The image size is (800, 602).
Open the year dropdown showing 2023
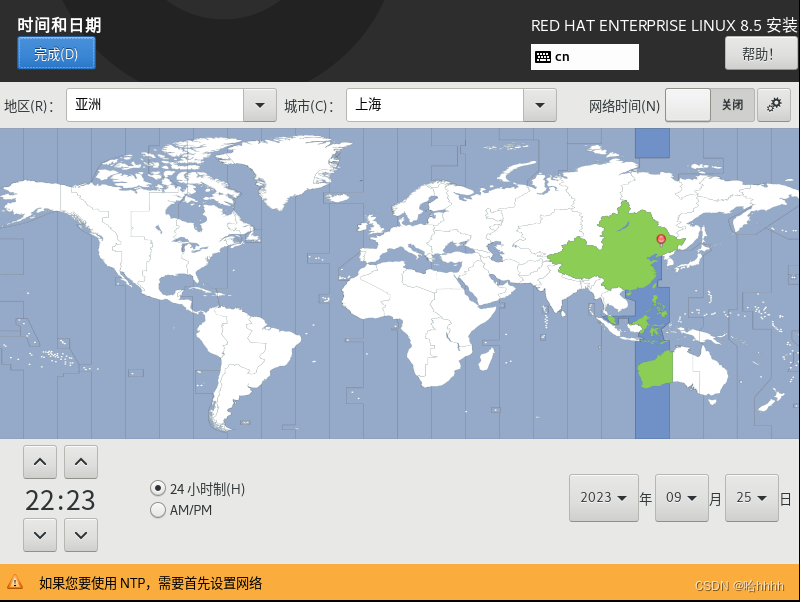coord(604,497)
